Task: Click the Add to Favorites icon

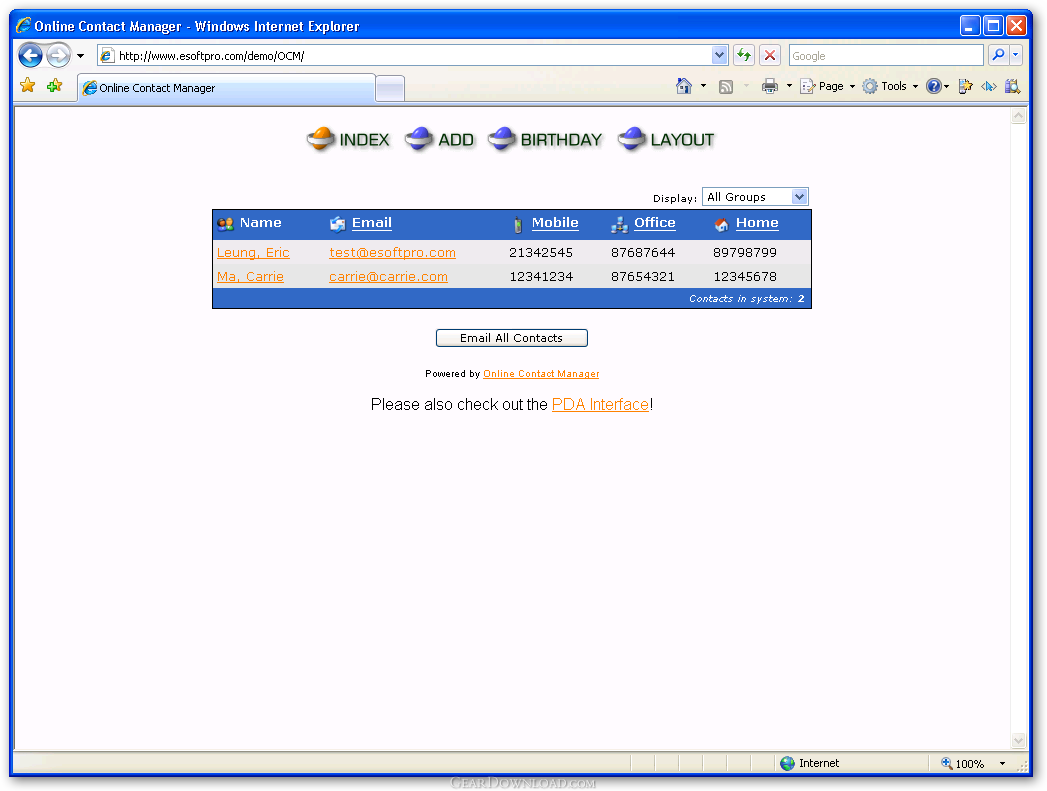Action: coord(55,86)
